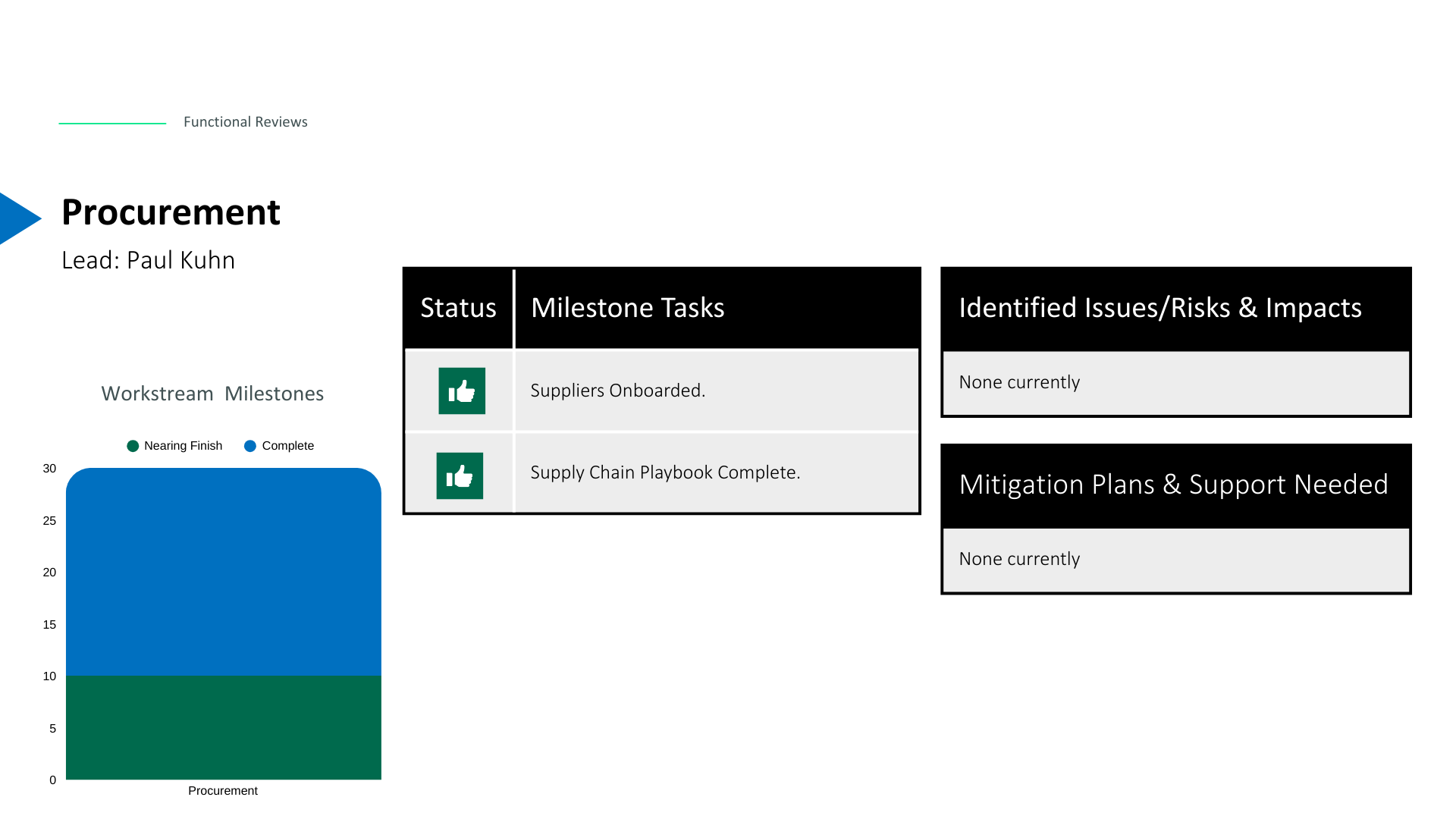Image resolution: width=1456 pixels, height=819 pixels.
Task: Click None currently under Identified Issues
Action: coord(1019,382)
